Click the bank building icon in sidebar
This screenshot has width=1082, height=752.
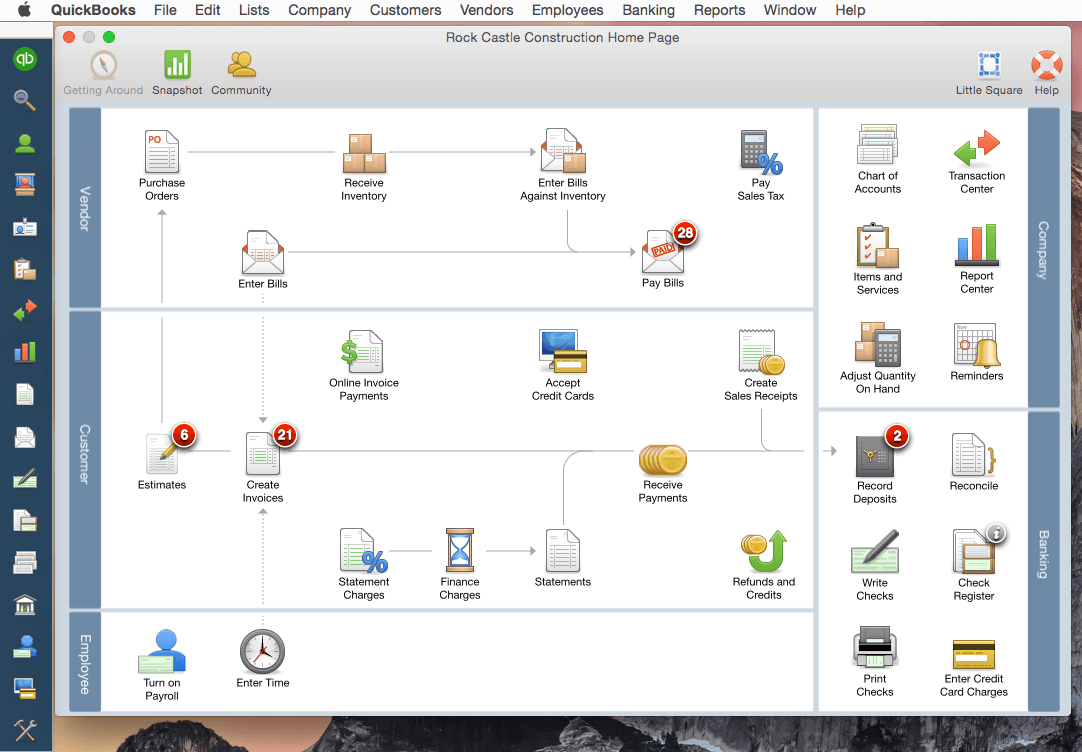tap(25, 605)
